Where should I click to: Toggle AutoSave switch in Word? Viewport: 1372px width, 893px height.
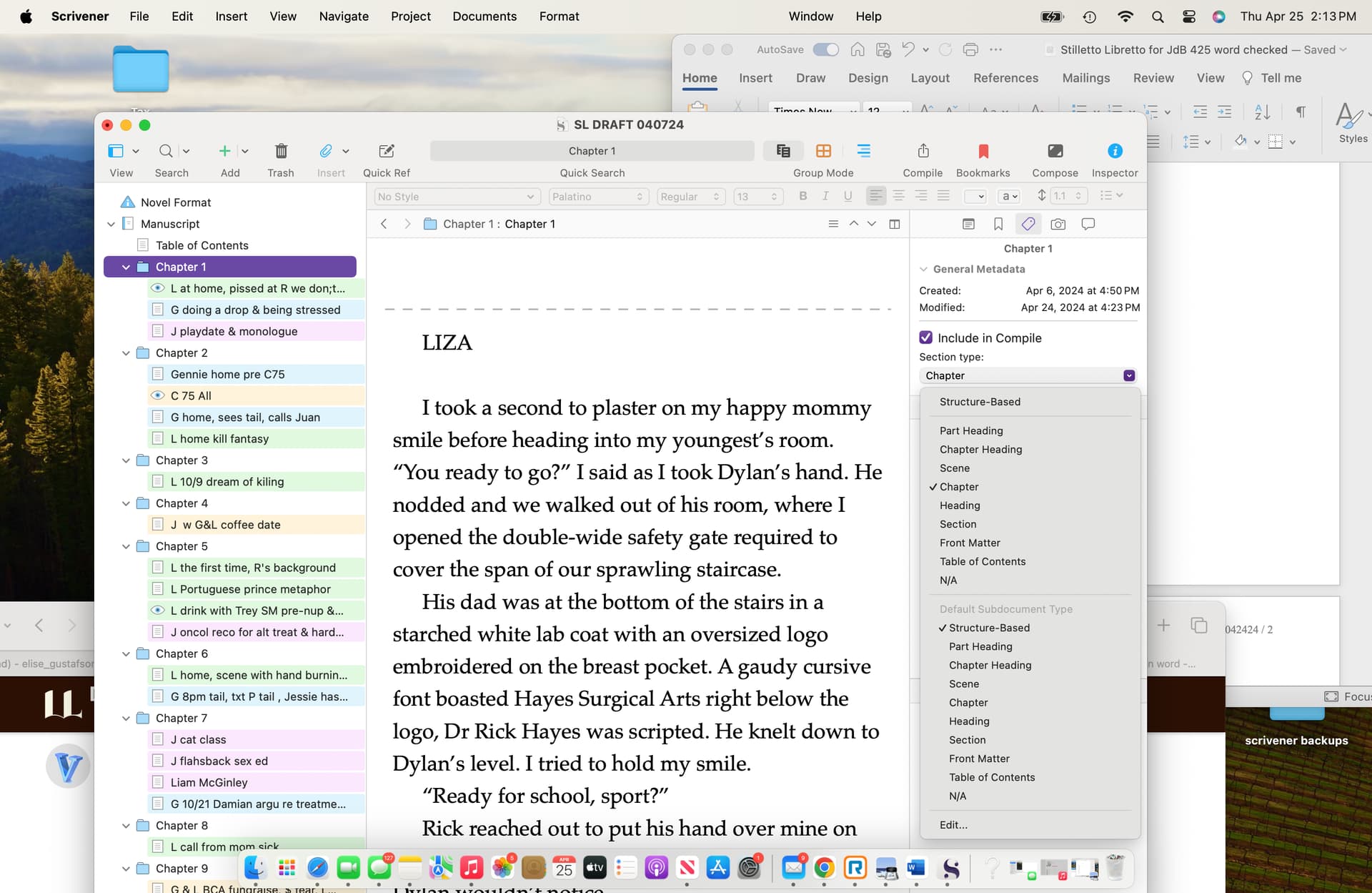(x=825, y=49)
